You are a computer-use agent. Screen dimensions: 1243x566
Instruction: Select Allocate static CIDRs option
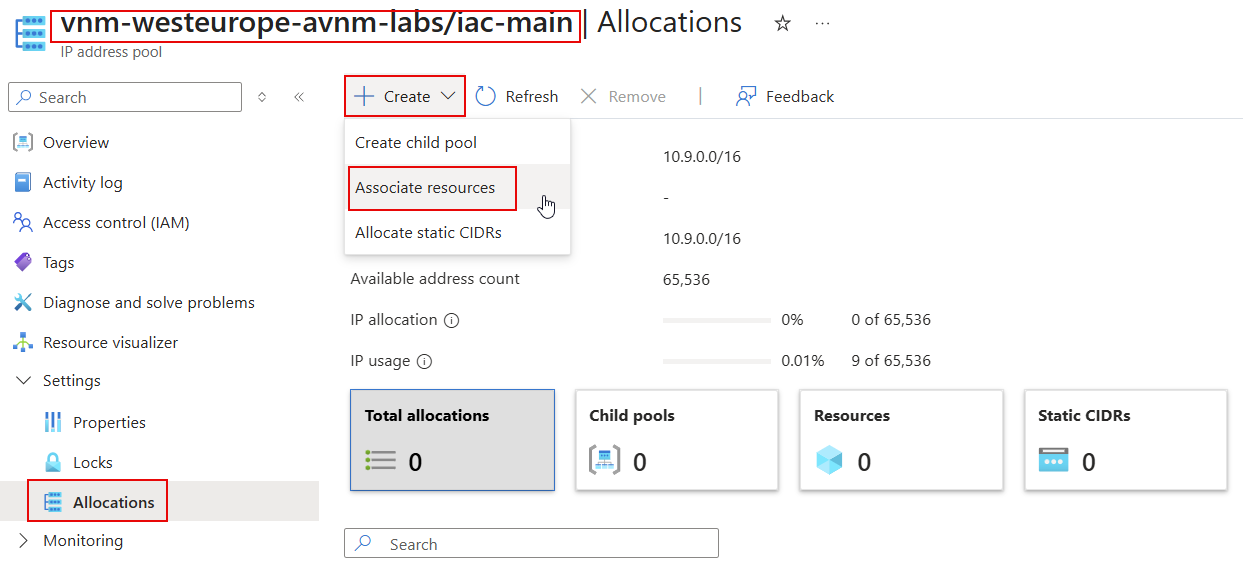click(x=428, y=233)
